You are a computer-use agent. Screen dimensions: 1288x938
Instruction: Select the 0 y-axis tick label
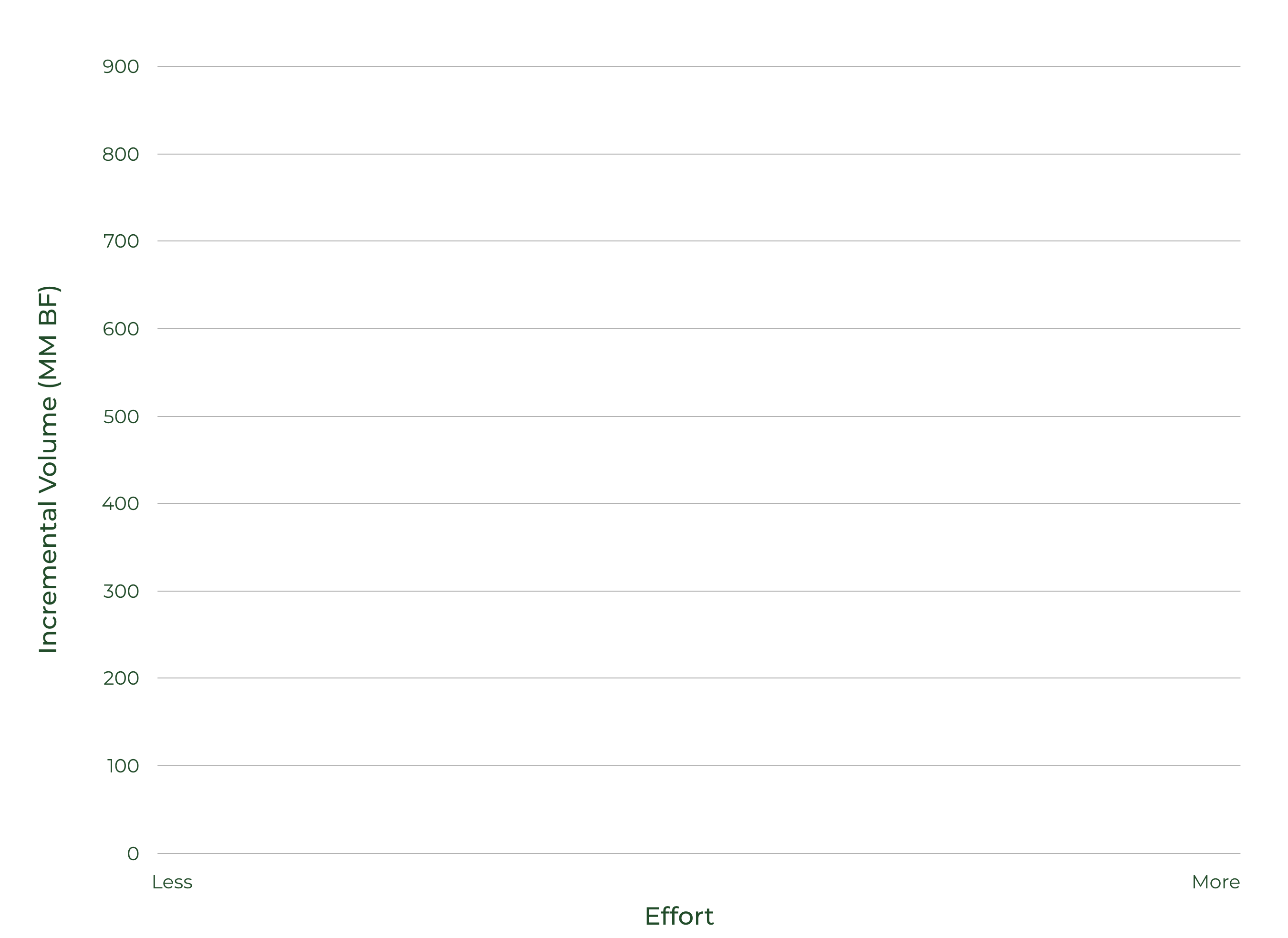(x=133, y=854)
